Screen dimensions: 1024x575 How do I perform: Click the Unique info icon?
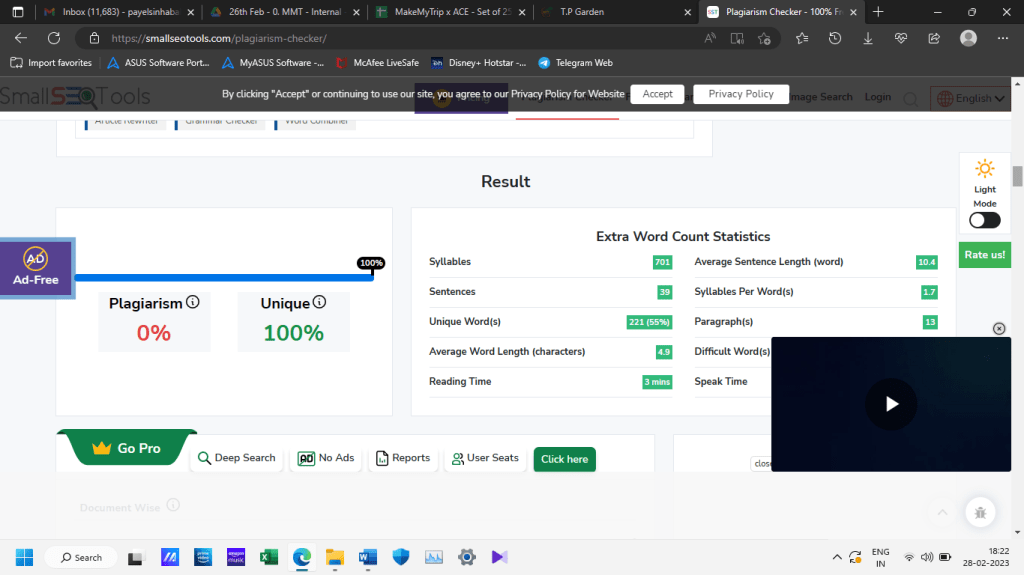click(319, 302)
